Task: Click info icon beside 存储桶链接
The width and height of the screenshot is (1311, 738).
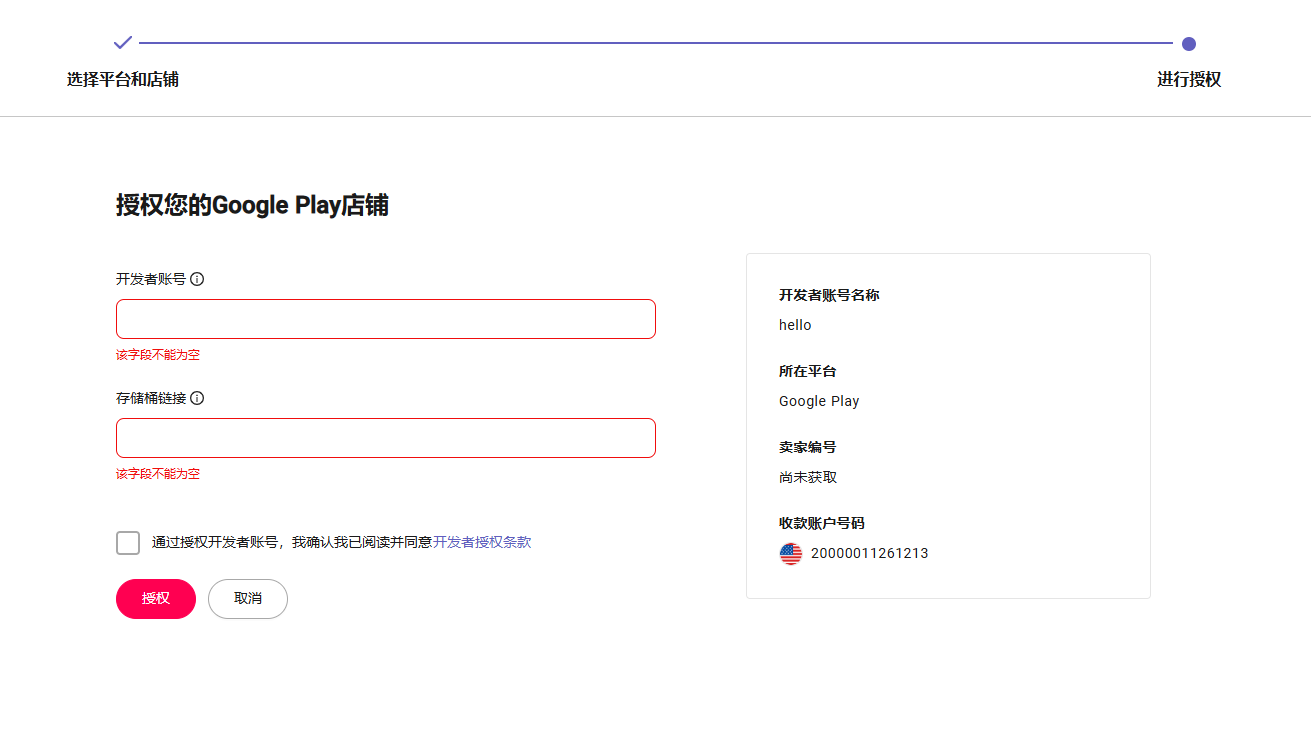Action: click(197, 398)
